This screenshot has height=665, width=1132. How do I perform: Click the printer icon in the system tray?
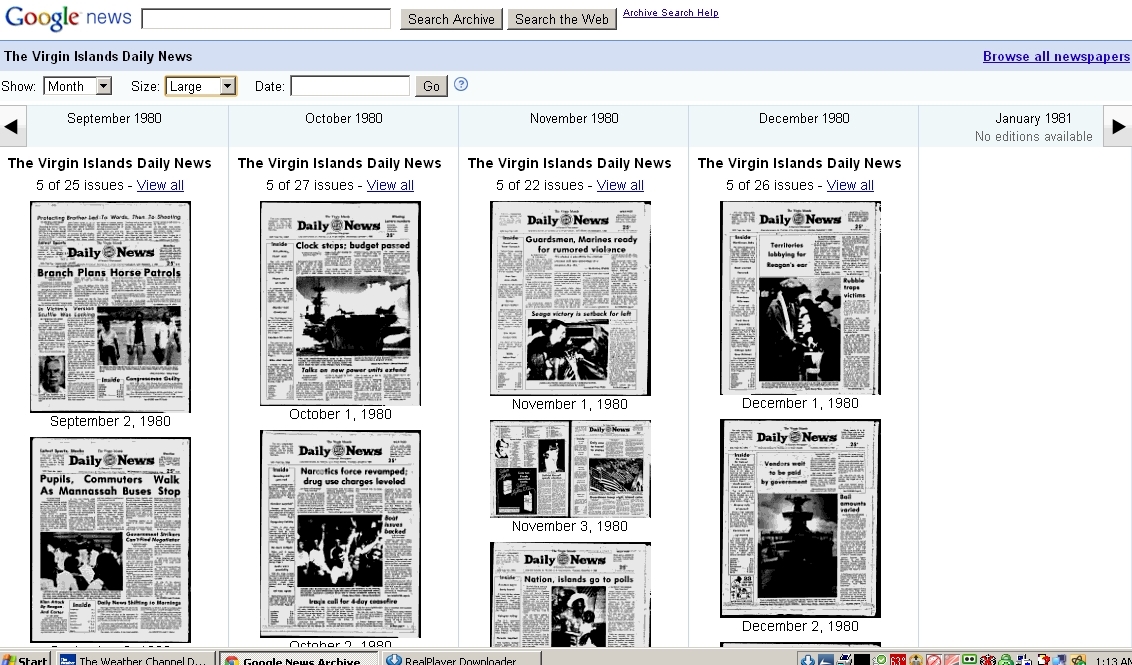click(x=843, y=659)
